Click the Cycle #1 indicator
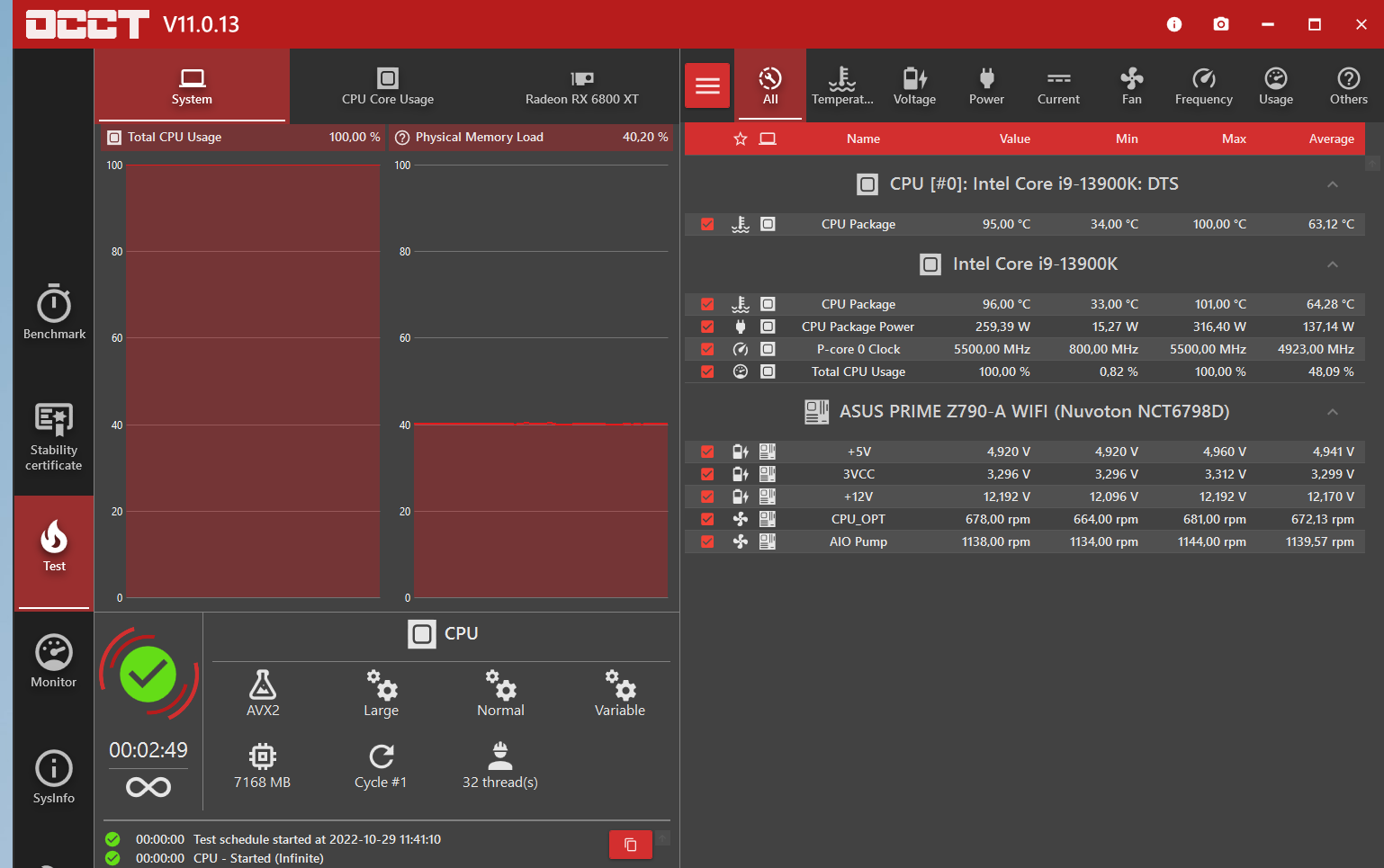This screenshot has height=868, width=1384. 381,765
